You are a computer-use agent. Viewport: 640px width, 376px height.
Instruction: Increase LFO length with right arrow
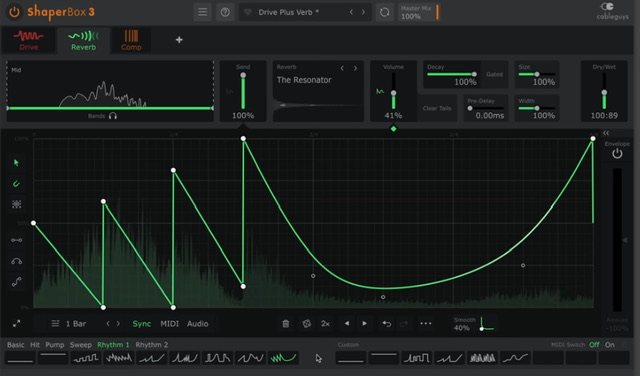pos(118,324)
